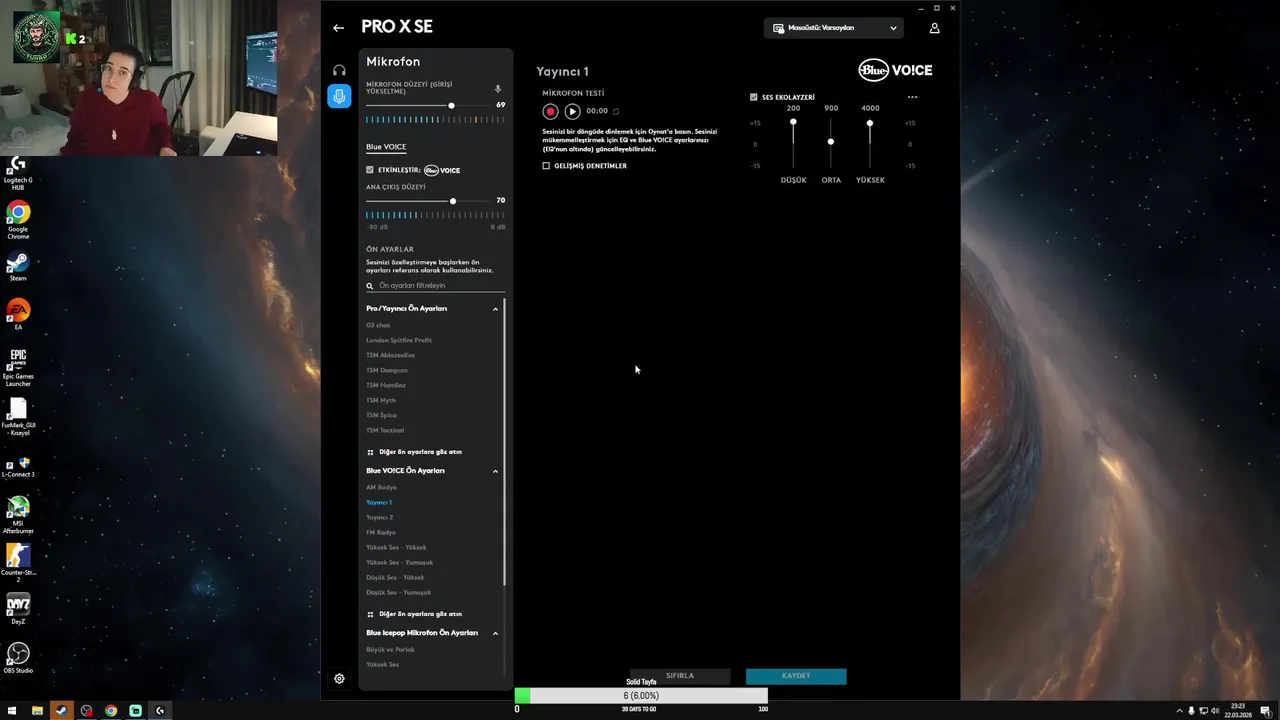The height and width of the screenshot is (720, 1280).
Task: Open EA desktop shortcut
Action: coord(18,315)
